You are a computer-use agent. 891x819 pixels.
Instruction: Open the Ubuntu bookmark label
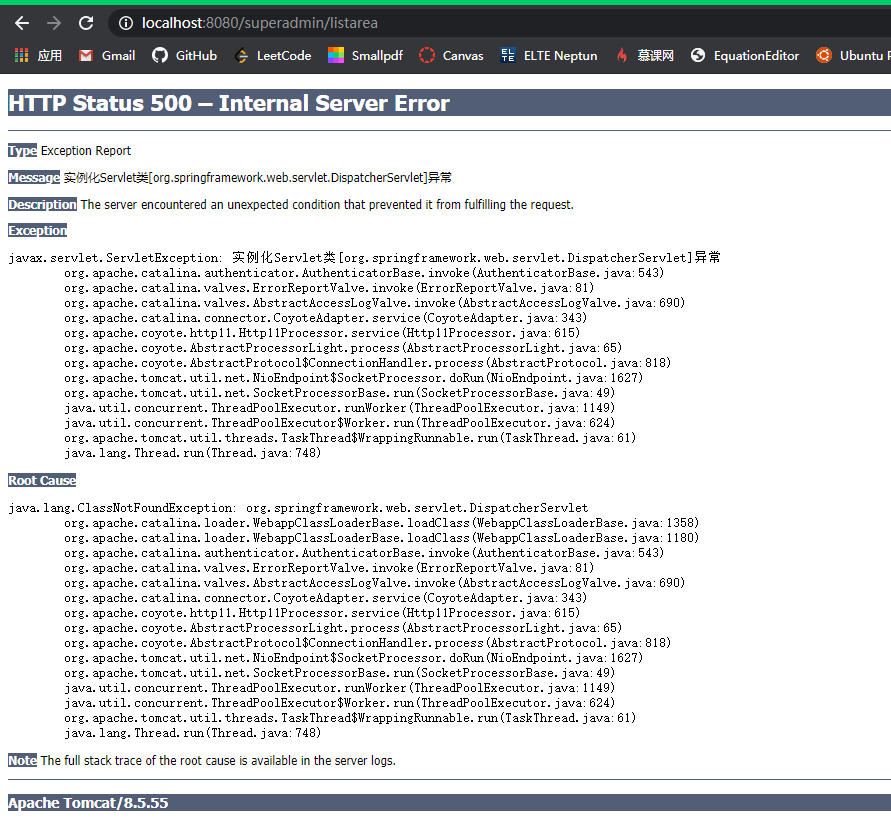pos(865,56)
